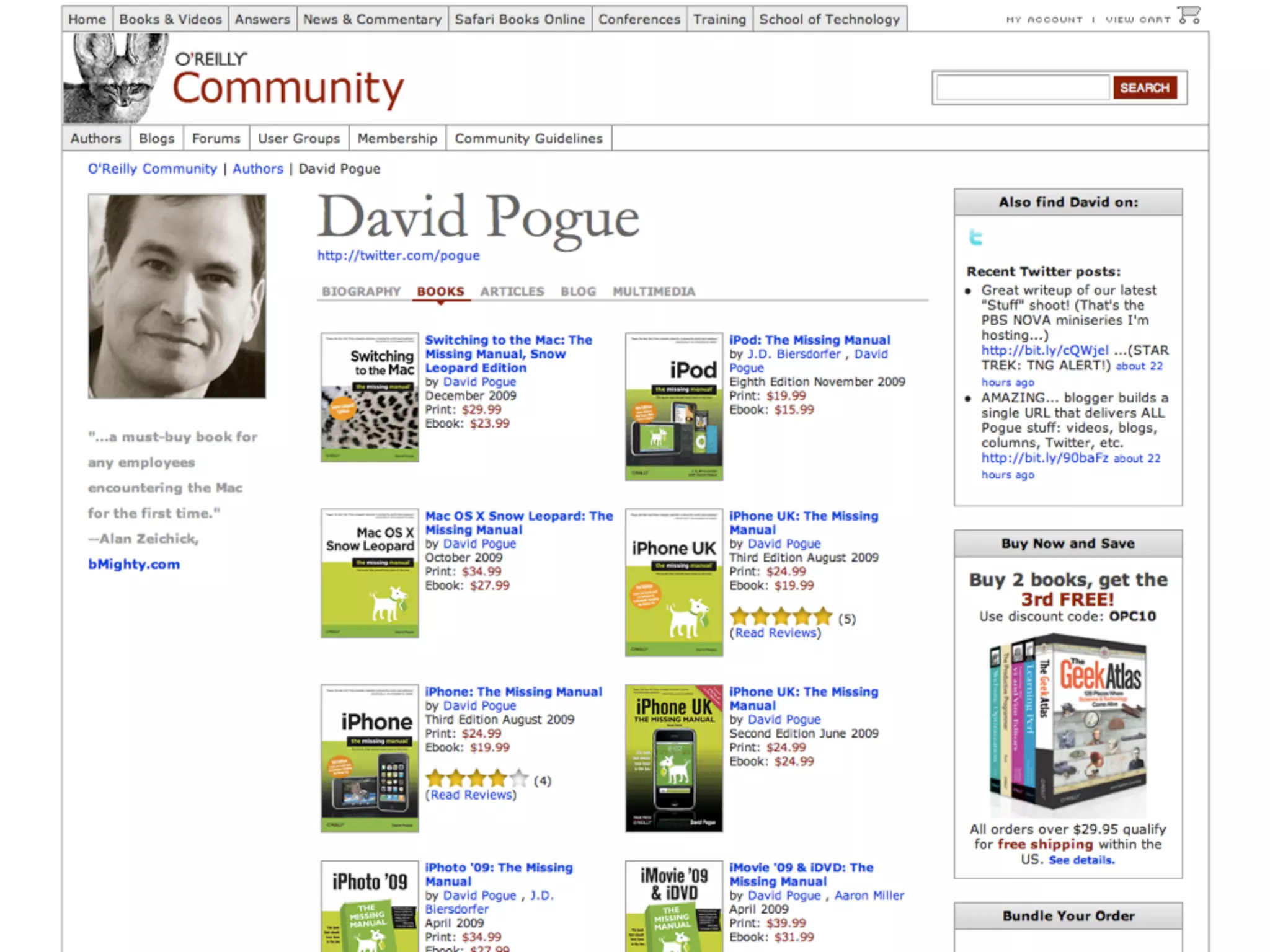Open the shopping cart icon
Screen dimensions: 1270x952
click(1189, 15)
